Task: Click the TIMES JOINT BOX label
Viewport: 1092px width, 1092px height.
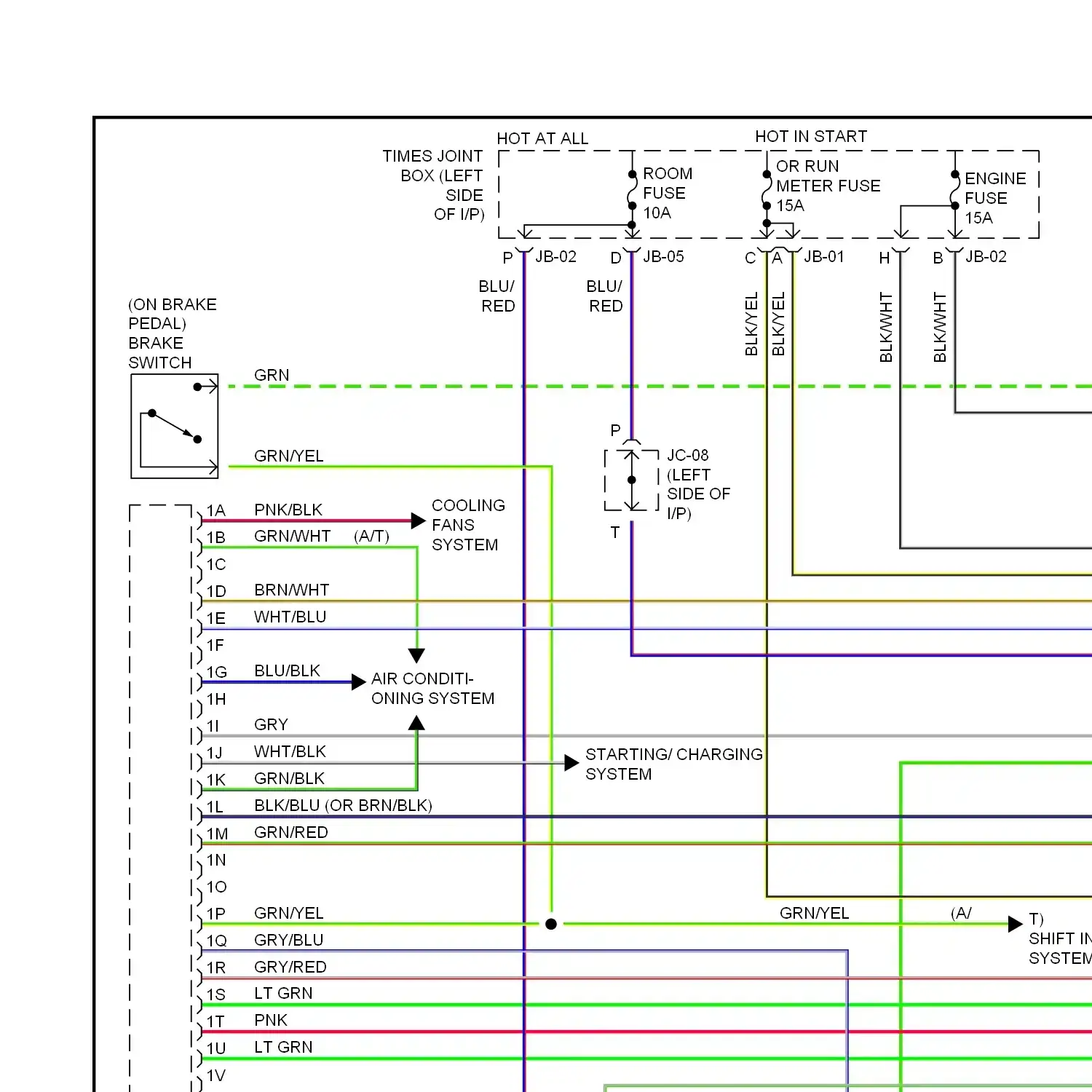Action: pos(434,185)
